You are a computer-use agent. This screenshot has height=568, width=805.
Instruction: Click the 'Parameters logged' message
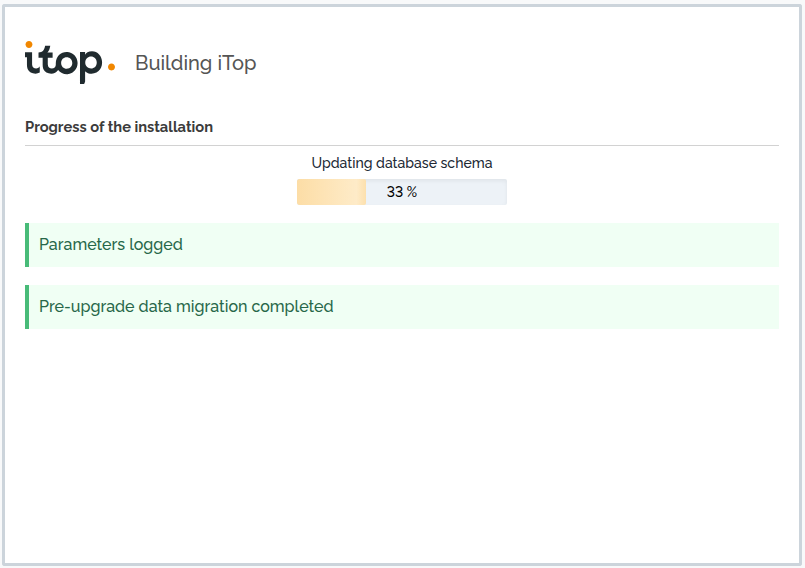pos(402,245)
